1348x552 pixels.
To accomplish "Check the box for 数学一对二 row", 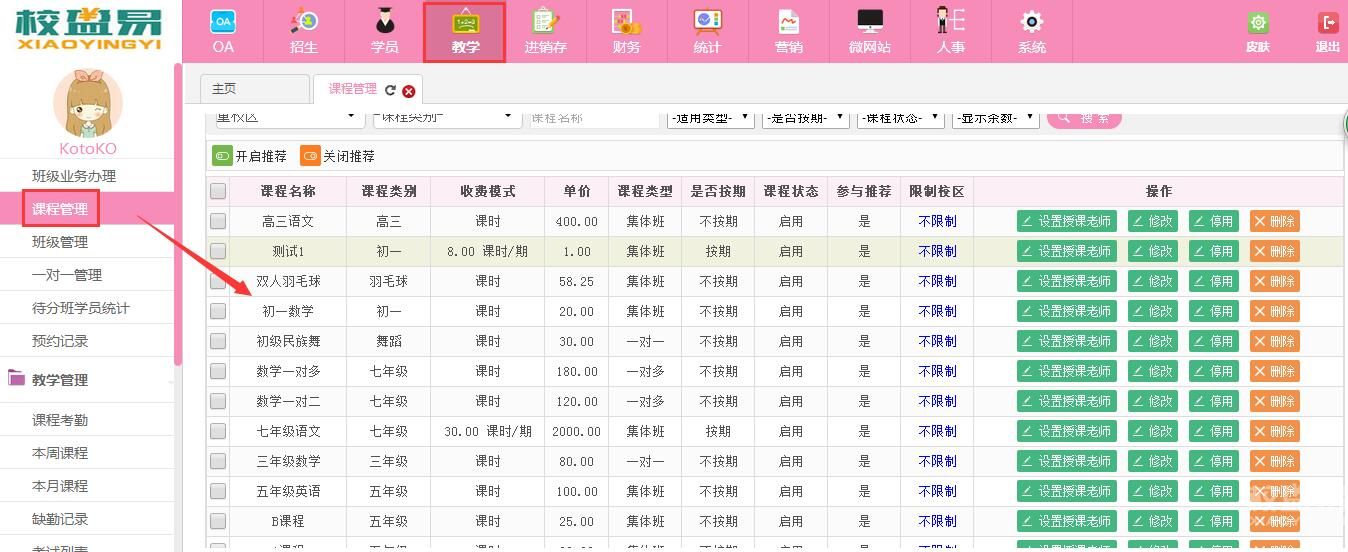I will point(218,402).
